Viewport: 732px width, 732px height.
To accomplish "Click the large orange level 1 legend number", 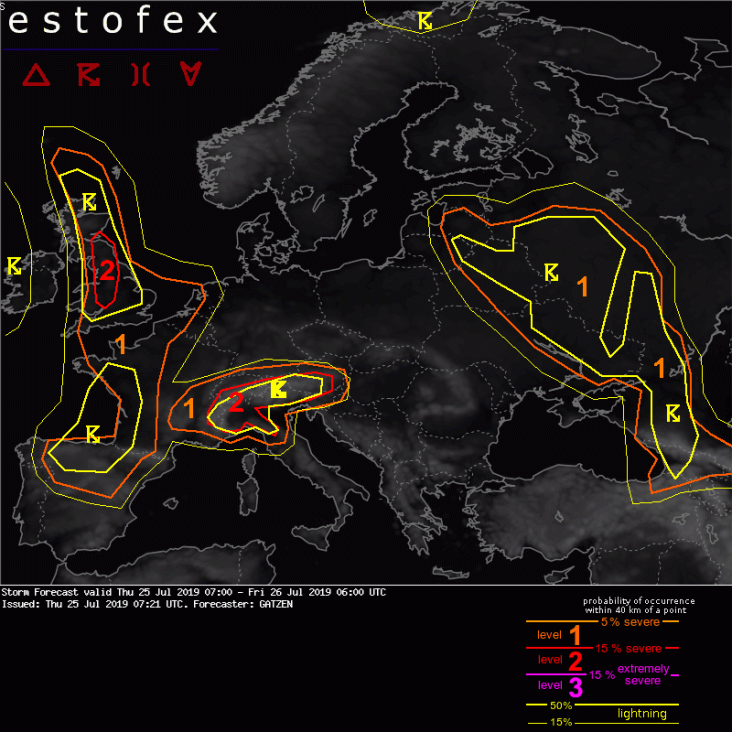I will pyautogui.click(x=575, y=636).
